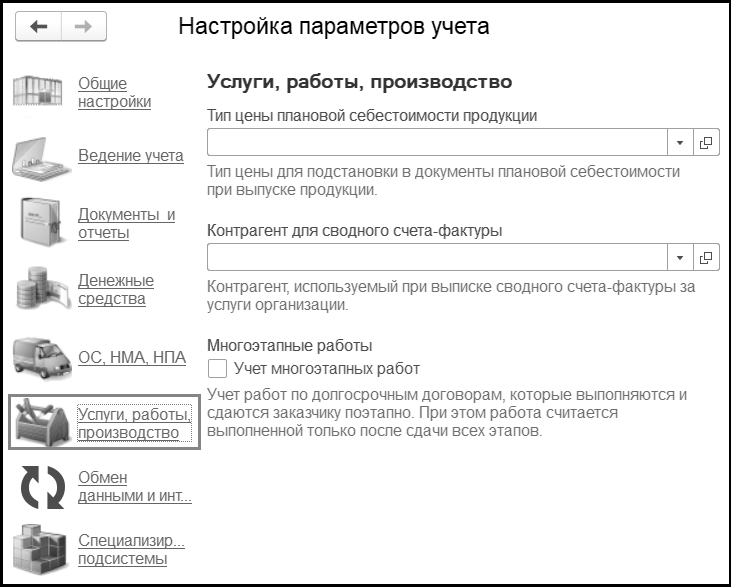Open the selection form for Контрагент для сводного счета-фактуры
This screenshot has width=731, height=588.
706,257
